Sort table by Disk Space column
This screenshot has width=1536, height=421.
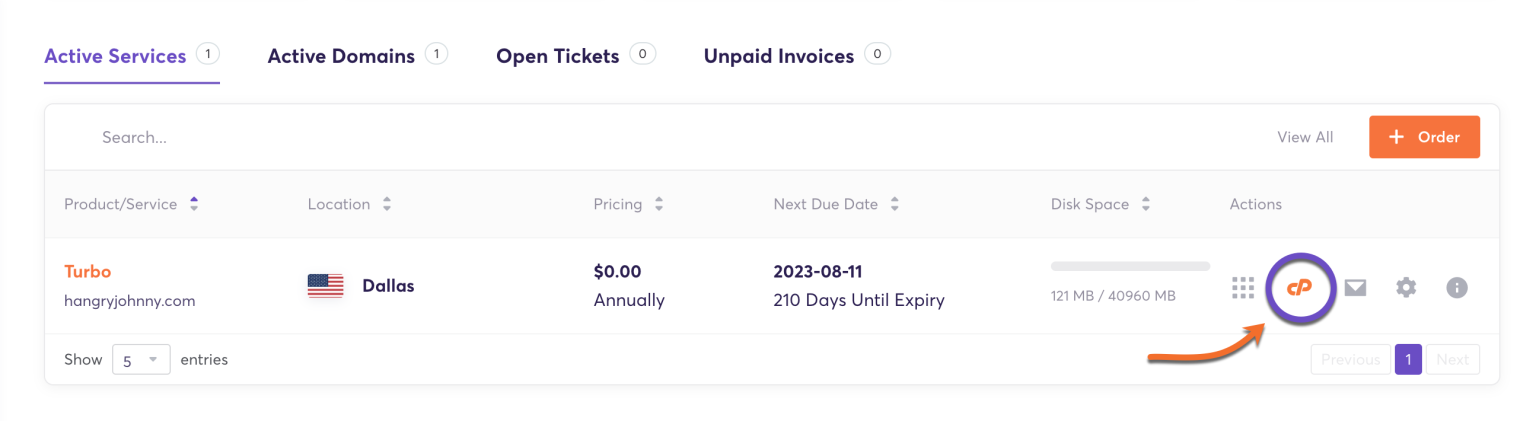pyautogui.click(x=1145, y=204)
